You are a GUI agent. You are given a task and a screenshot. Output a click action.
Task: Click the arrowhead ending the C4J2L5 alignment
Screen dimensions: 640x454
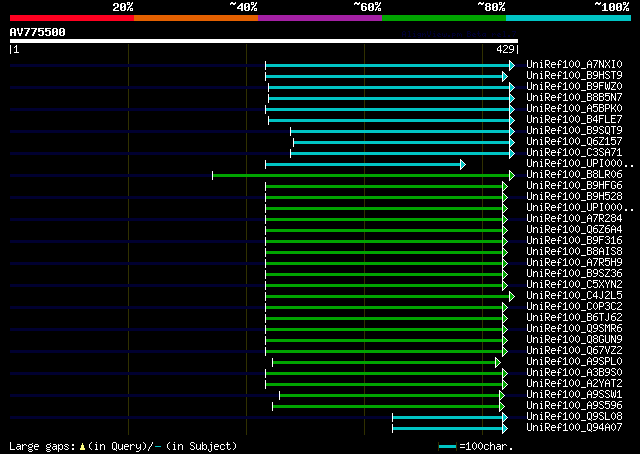tap(512, 297)
